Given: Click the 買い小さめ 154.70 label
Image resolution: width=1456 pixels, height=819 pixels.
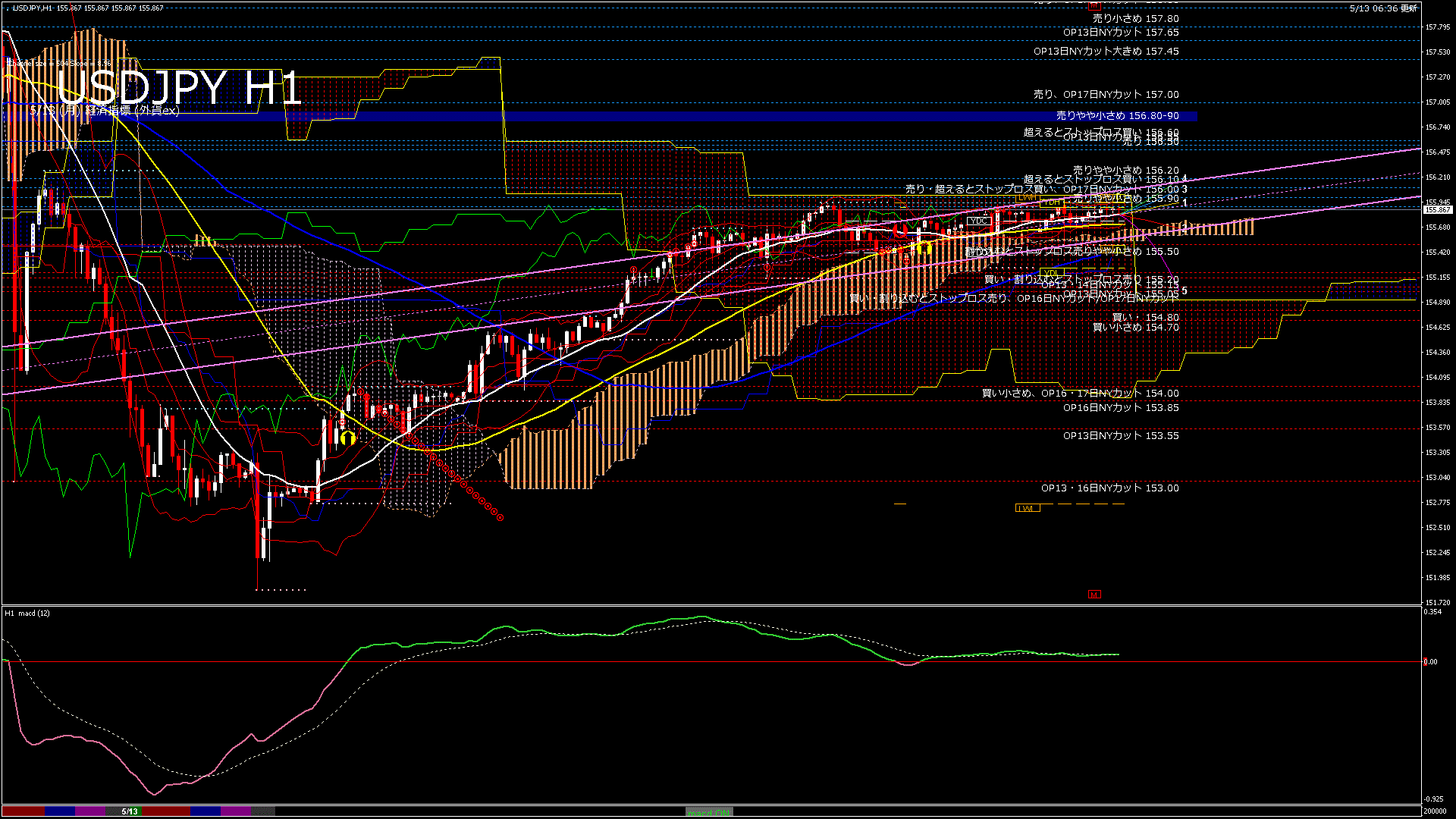Looking at the screenshot, I should click(1135, 328).
